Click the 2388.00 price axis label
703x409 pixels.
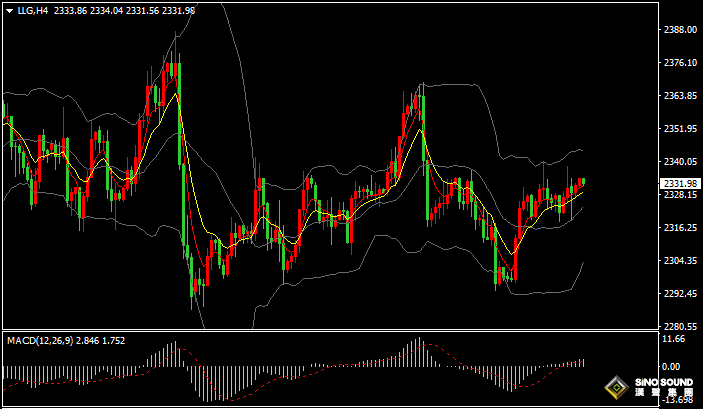tap(679, 30)
